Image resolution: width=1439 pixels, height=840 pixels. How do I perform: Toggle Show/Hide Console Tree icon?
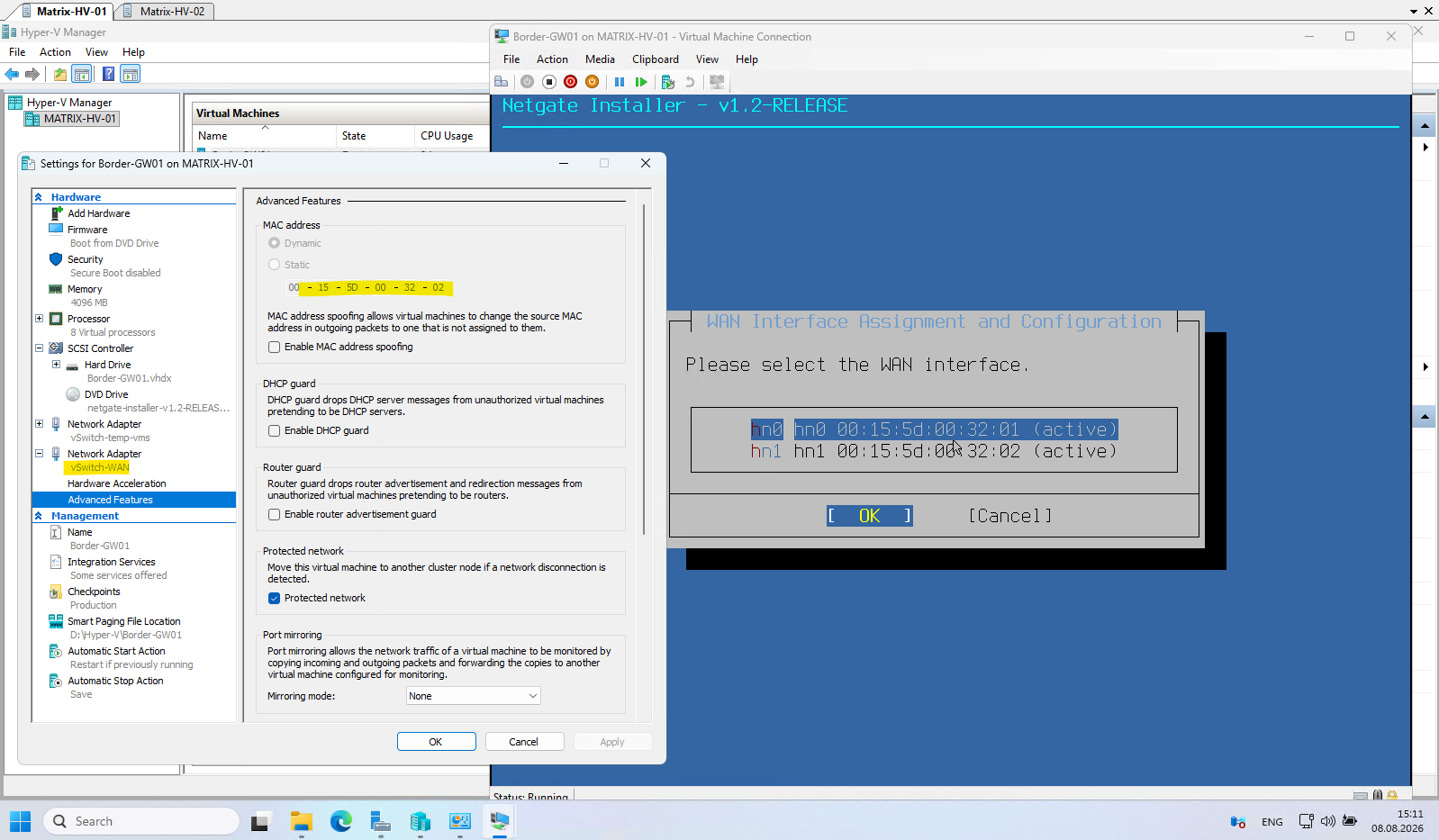click(82, 74)
